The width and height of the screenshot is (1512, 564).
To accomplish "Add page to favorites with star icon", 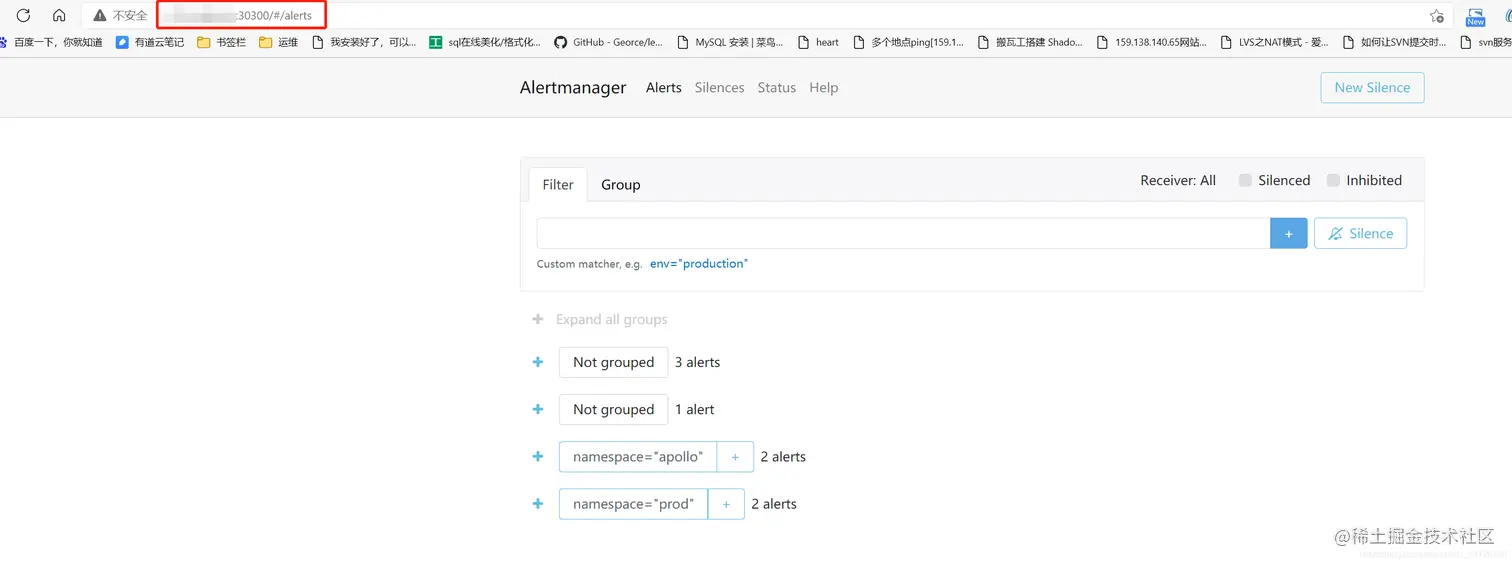I will pos(1436,16).
